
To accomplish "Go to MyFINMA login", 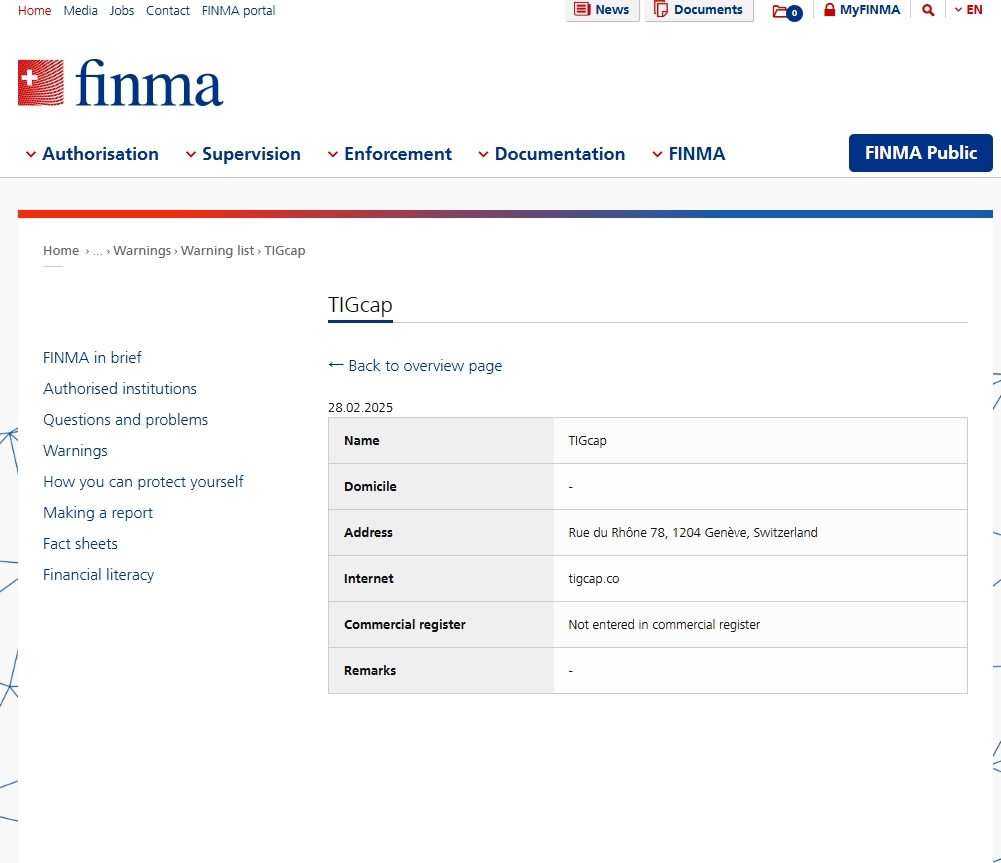I will [862, 10].
